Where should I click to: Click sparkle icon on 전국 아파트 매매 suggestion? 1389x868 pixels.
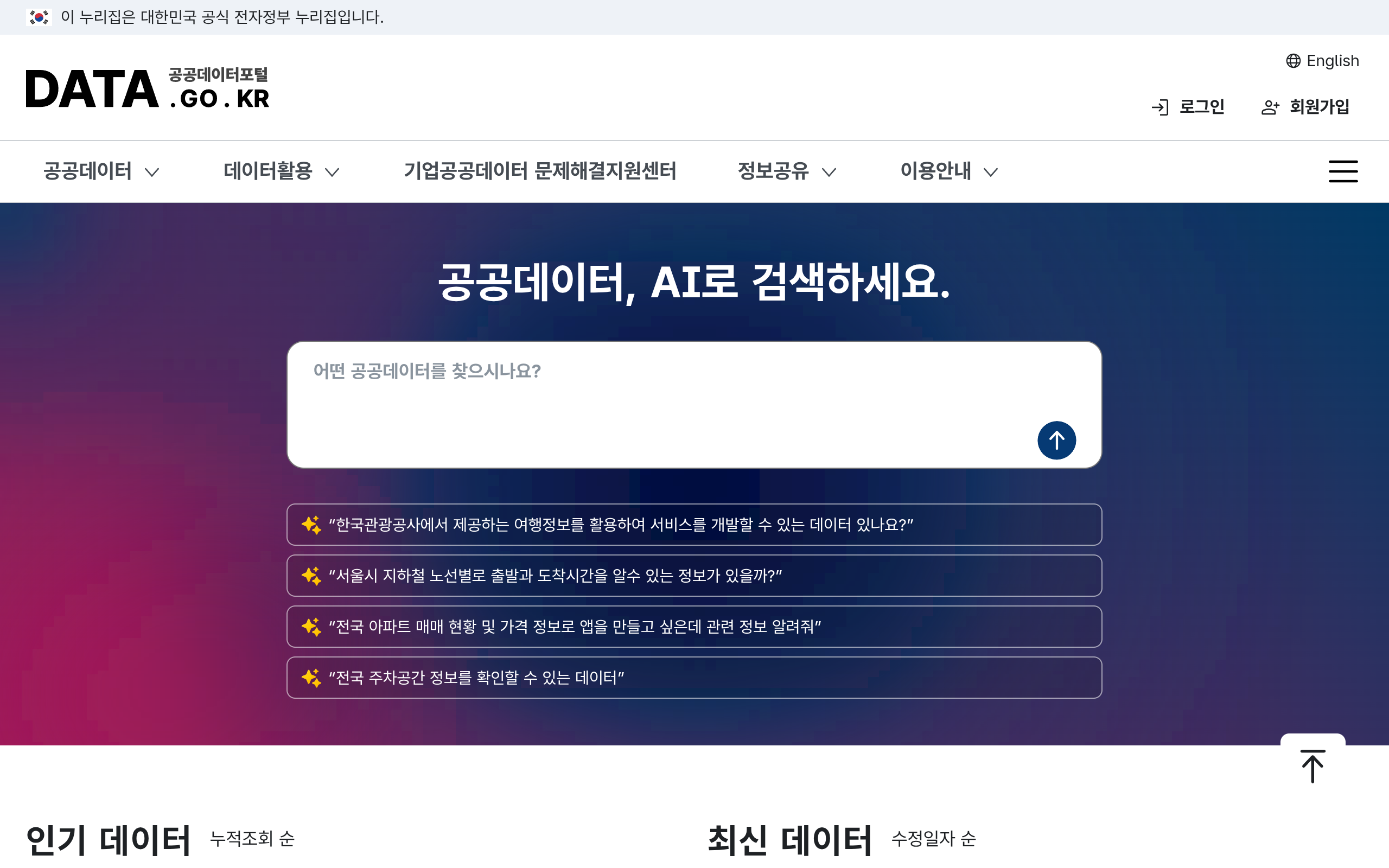(x=311, y=627)
